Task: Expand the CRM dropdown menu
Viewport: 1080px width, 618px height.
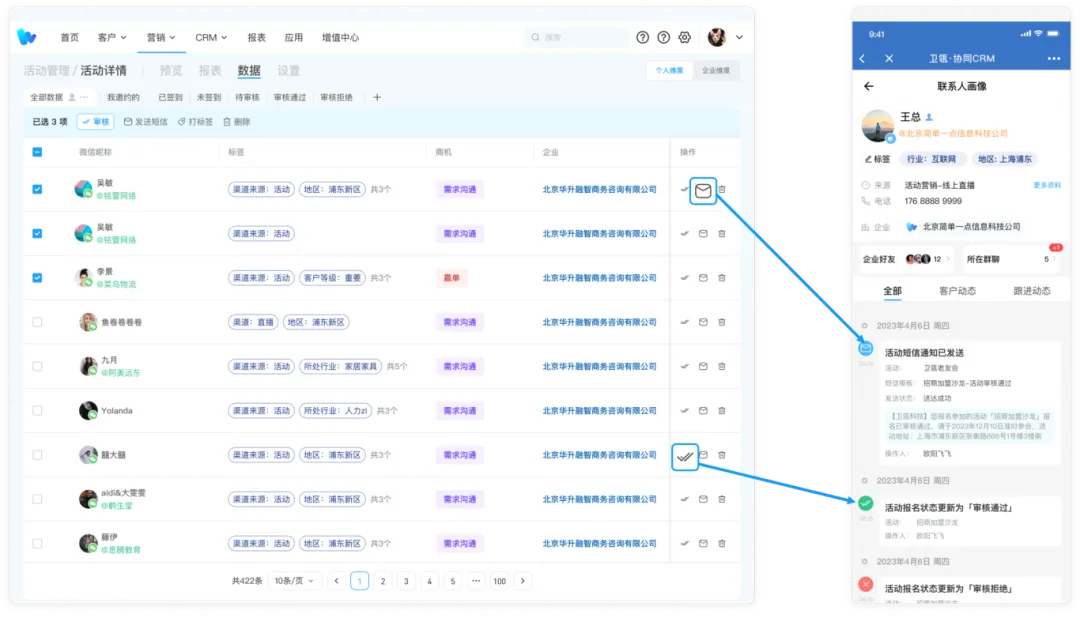Action: (211, 38)
